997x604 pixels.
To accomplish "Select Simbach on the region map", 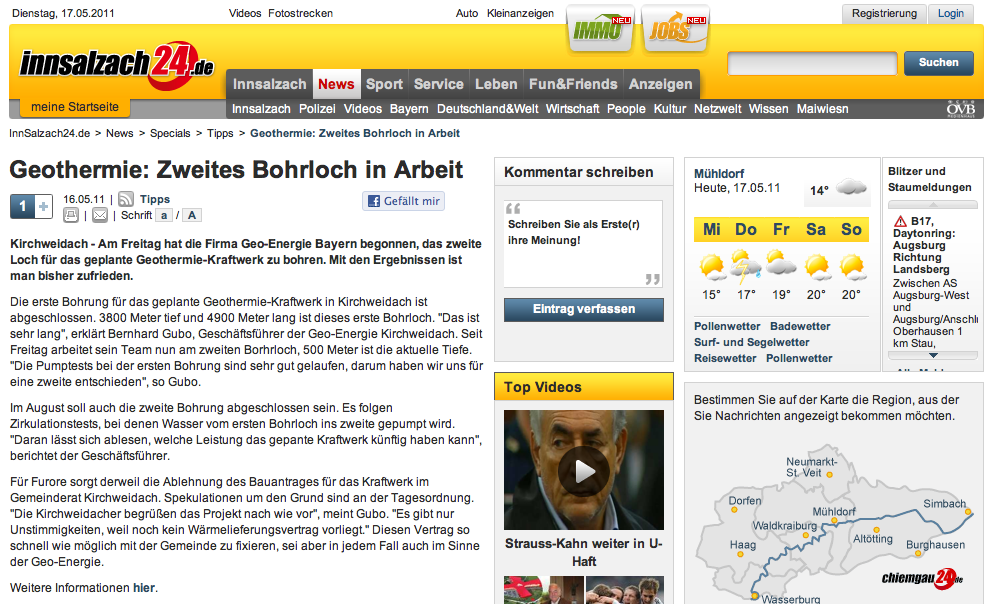I will 945,505.
